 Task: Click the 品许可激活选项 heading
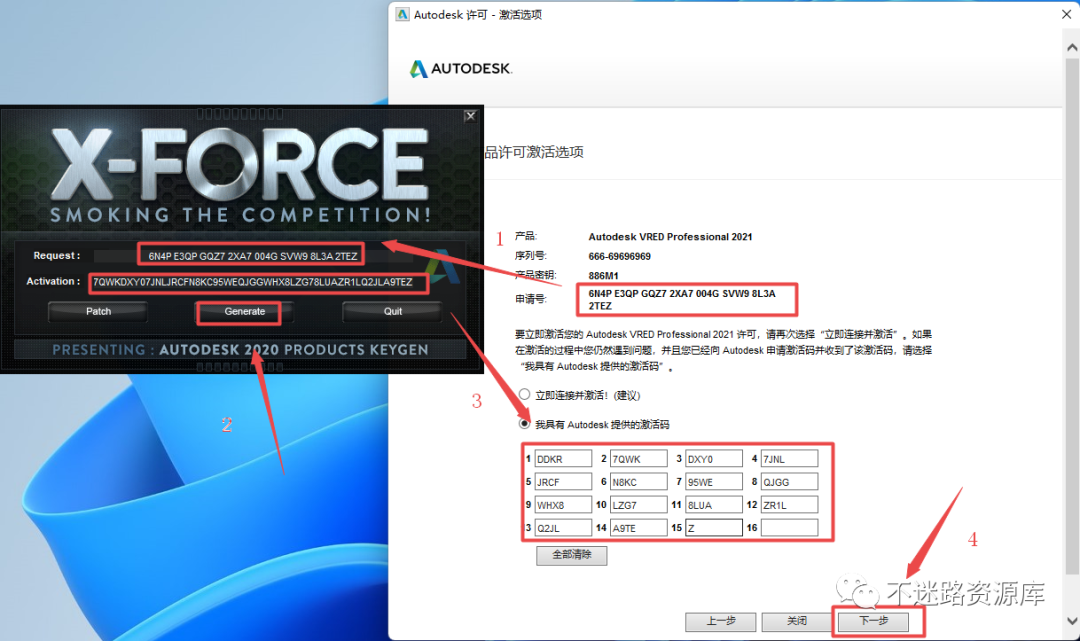(x=534, y=152)
